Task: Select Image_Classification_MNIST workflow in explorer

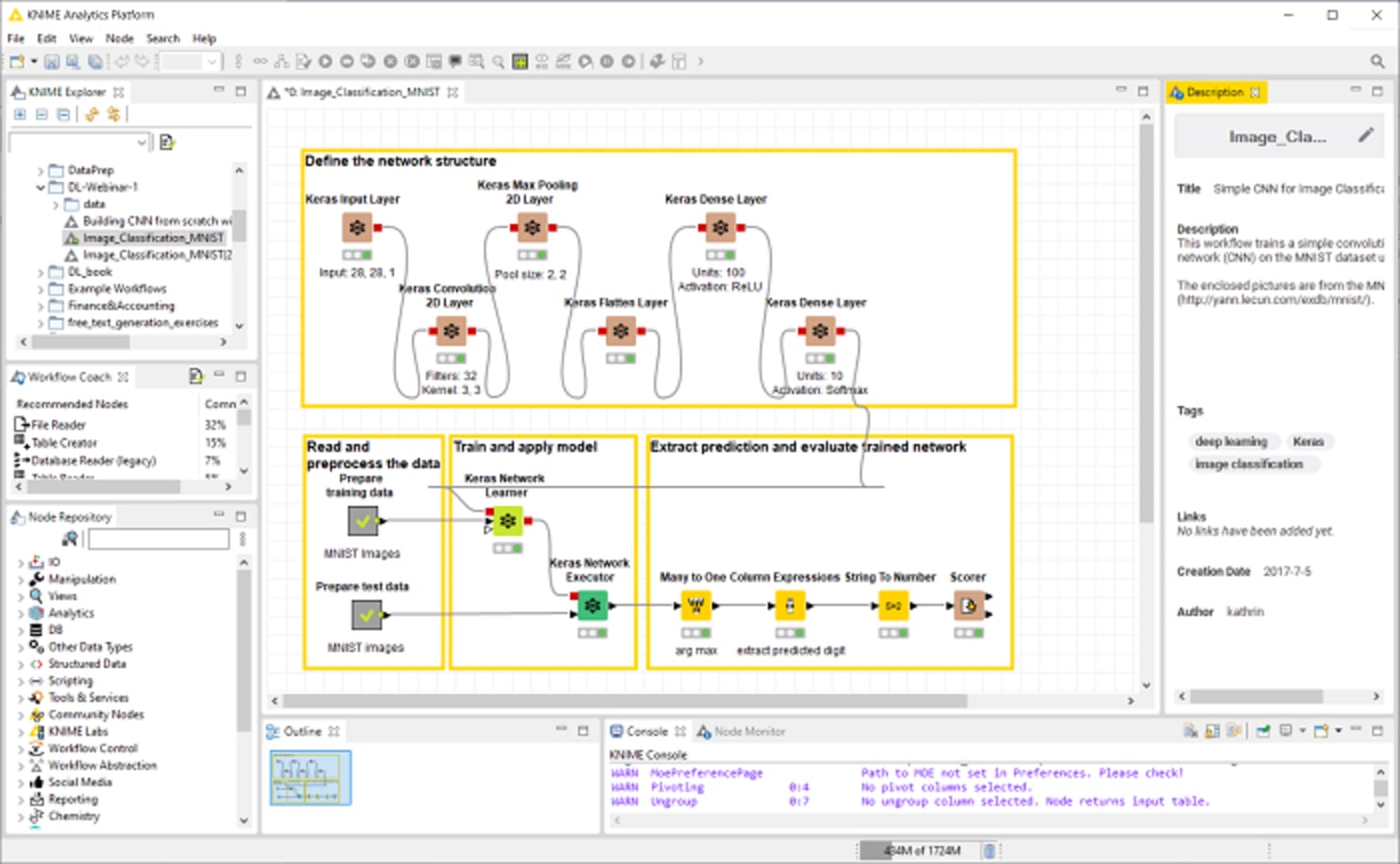Action: 146,238
